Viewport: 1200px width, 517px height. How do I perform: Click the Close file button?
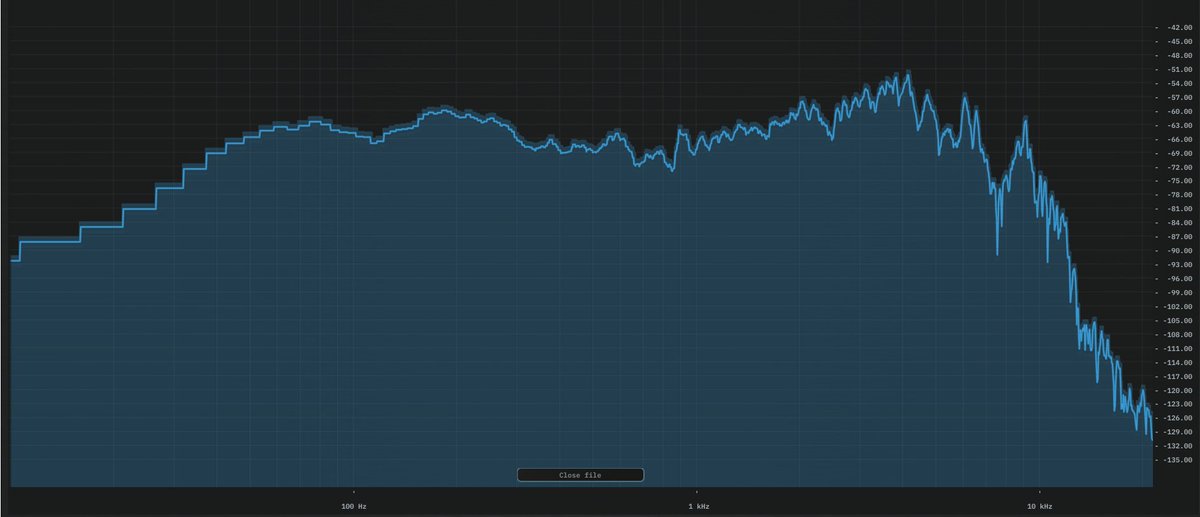[x=580, y=475]
